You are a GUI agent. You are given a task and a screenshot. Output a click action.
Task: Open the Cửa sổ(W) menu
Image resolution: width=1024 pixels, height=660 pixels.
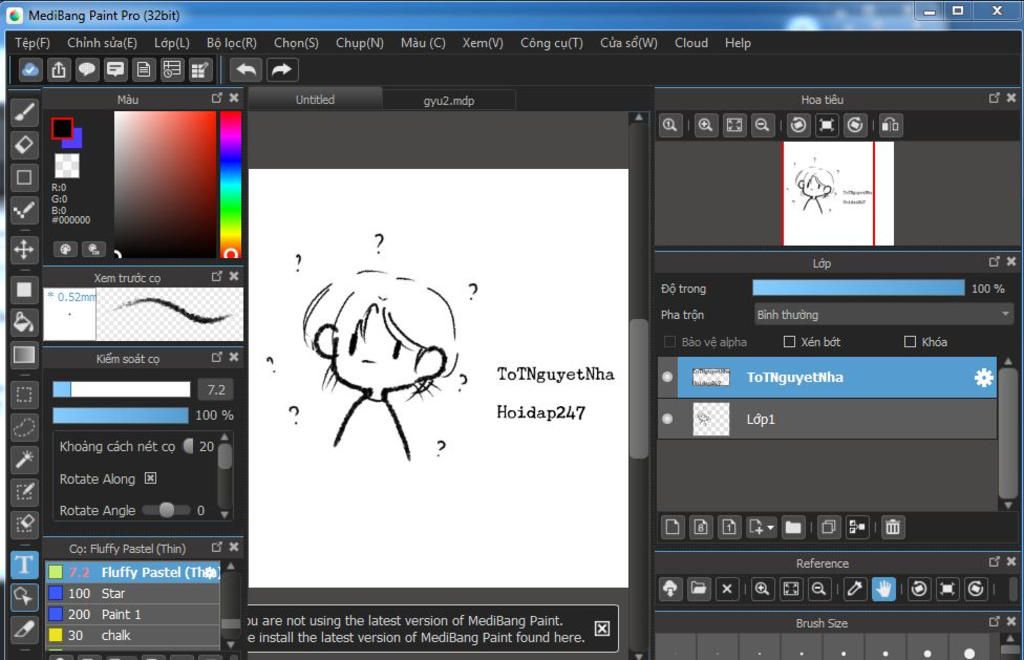click(629, 43)
